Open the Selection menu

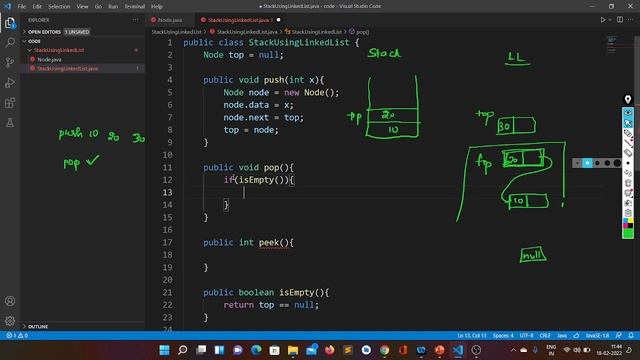[x=59, y=7]
